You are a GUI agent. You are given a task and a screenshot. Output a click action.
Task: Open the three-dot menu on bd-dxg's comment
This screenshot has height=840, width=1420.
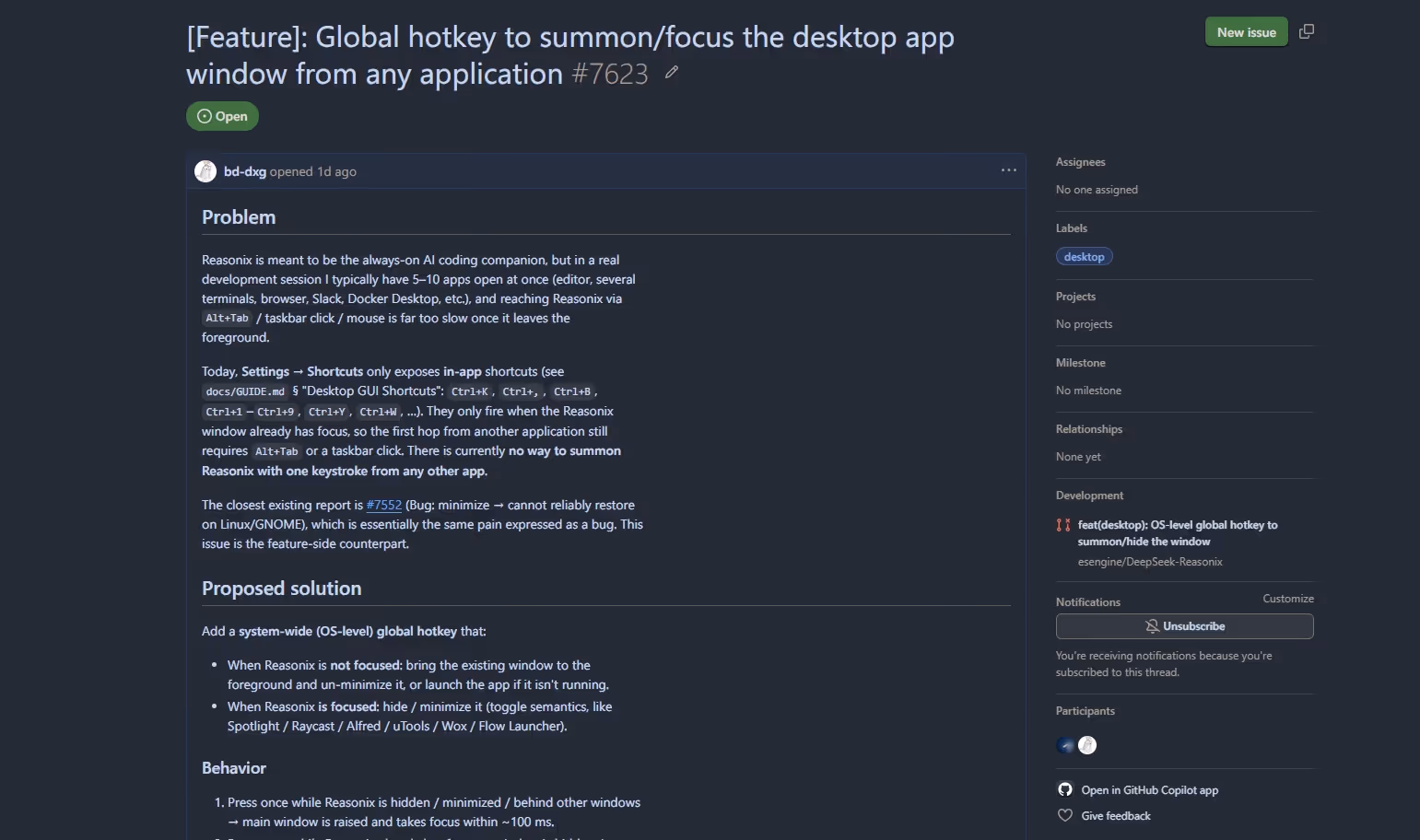(1009, 170)
